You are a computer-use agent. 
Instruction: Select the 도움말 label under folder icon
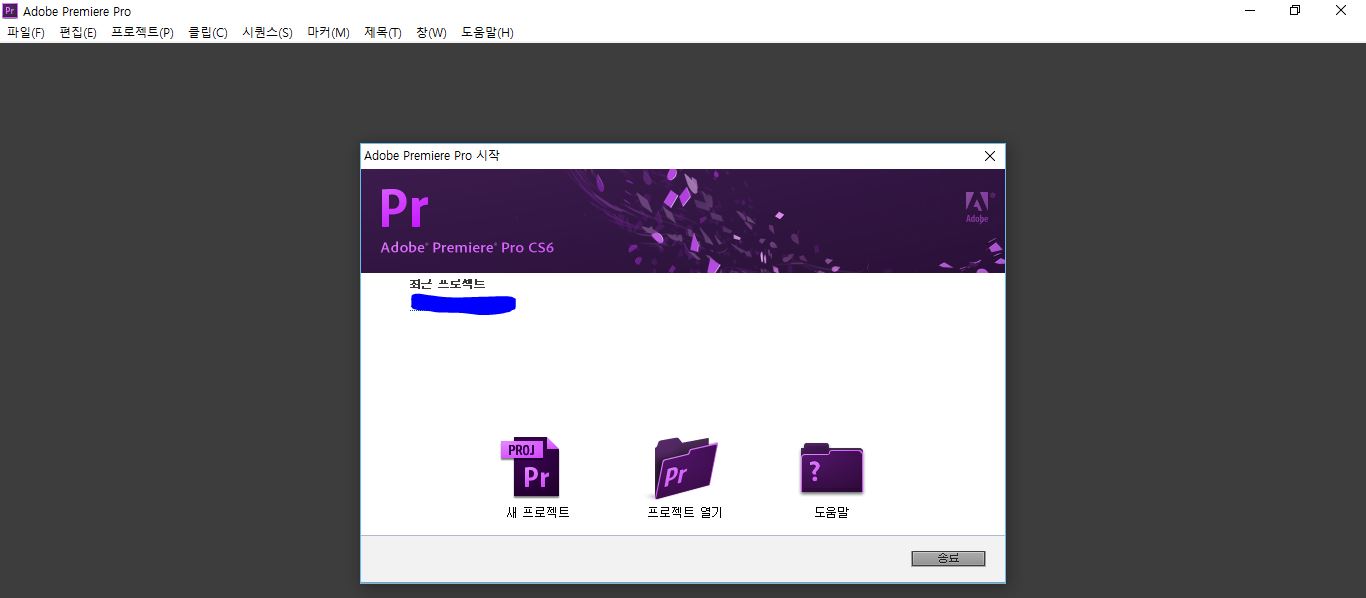coord(831,513)
